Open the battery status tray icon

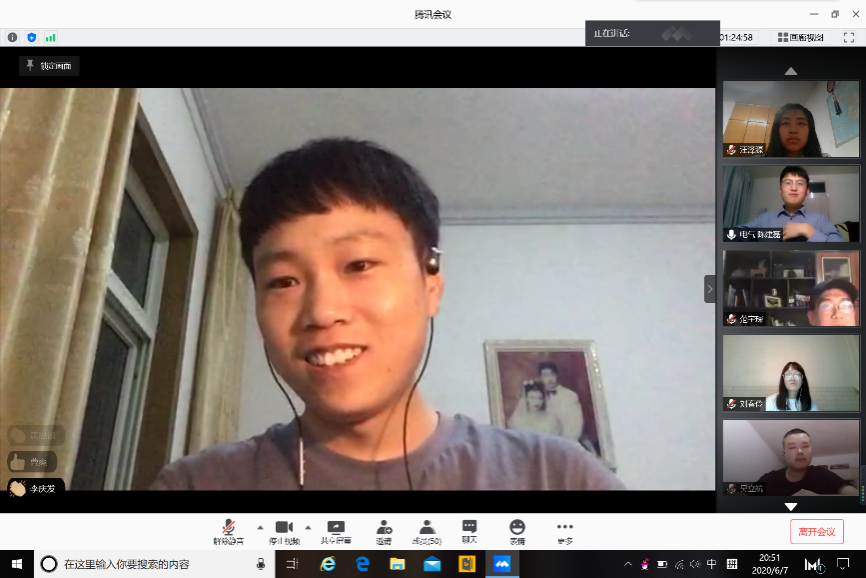point(662,564)
